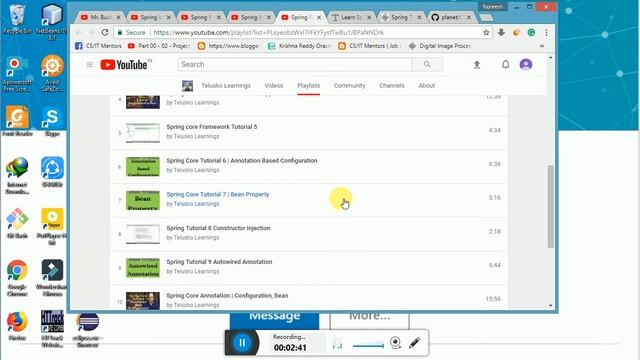Click the green Grammarly extension icon
The width and height of the screenshot is (640, 360).
click(531, 32)
